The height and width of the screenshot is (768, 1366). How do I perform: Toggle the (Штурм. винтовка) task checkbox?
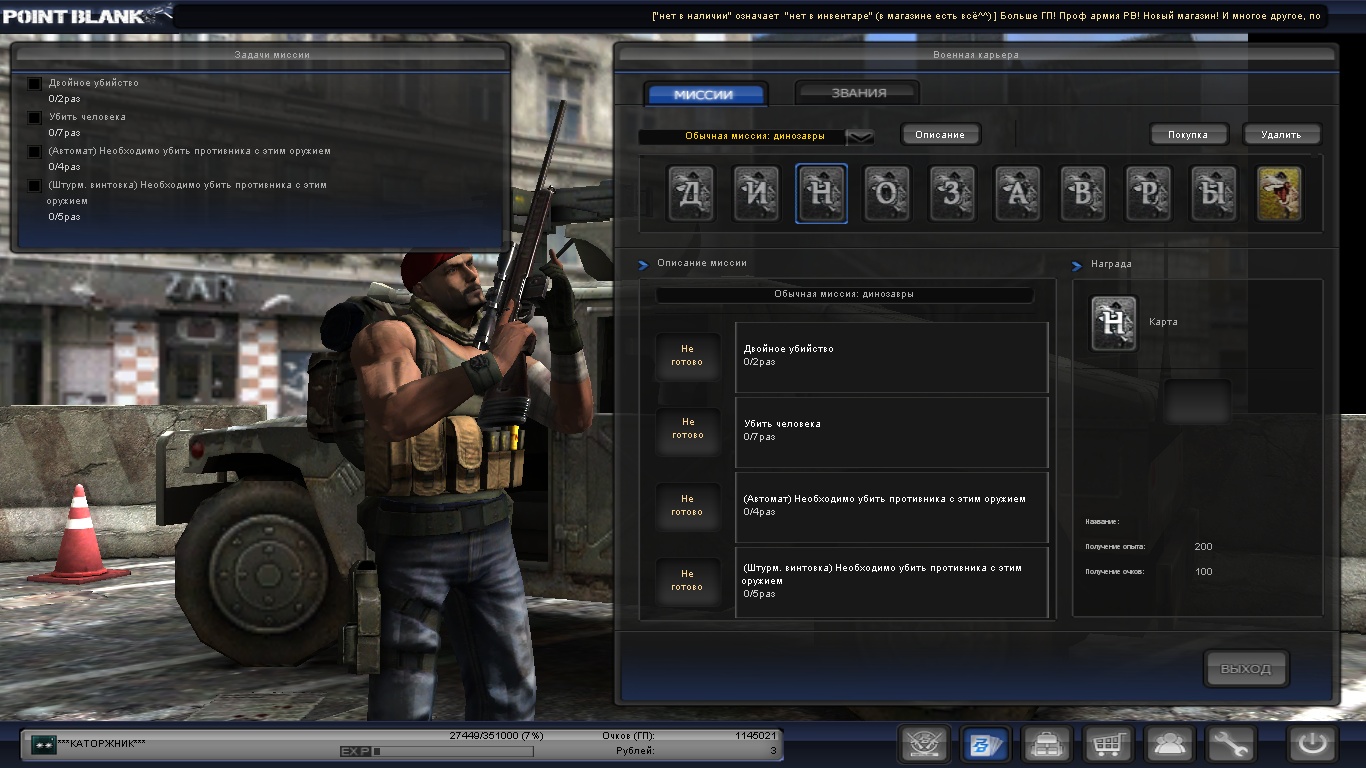[x=35, y=186]
